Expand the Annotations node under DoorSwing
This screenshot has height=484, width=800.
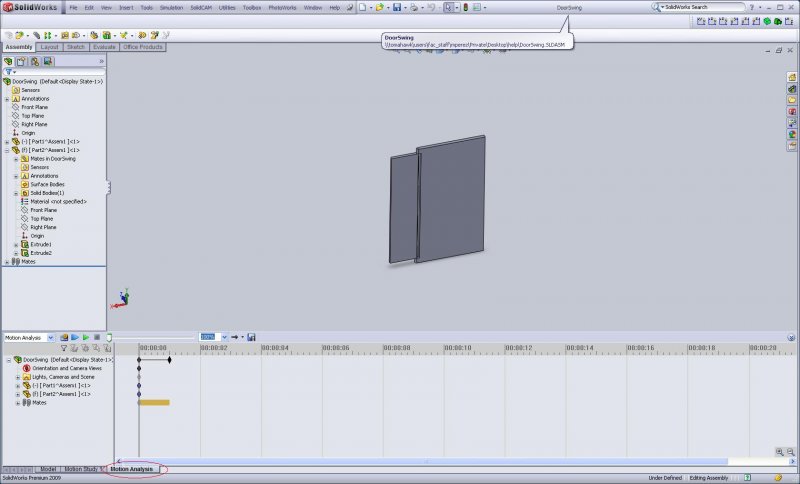pos(7,99)
